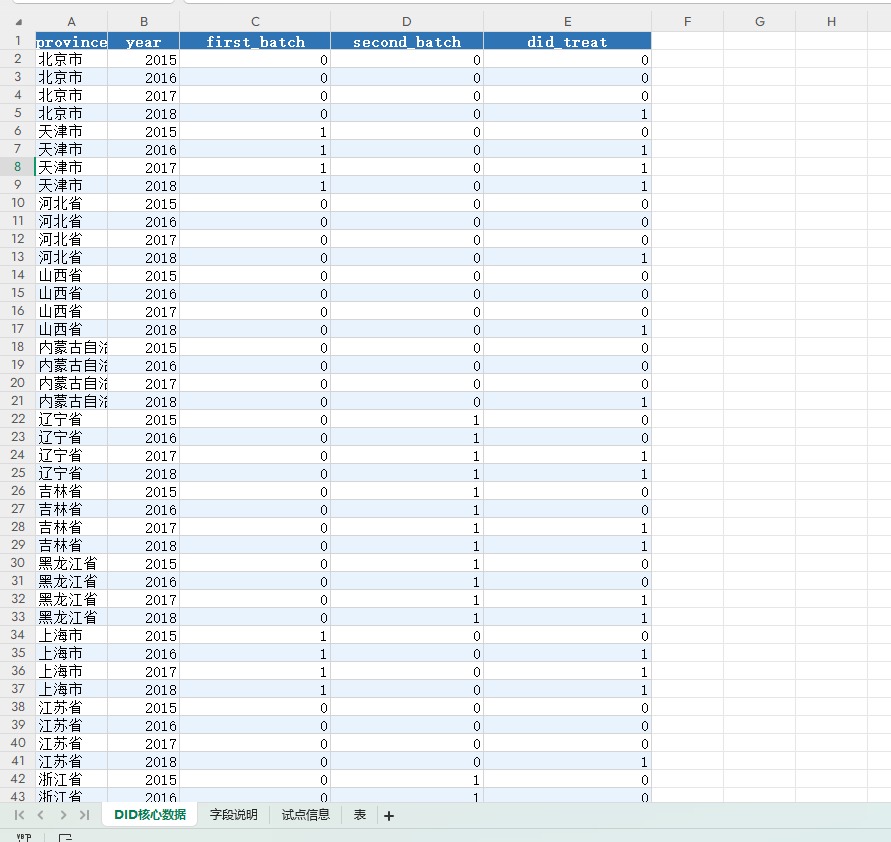Select column B header
The image size is (891, 842).
(x=144, y=22)
